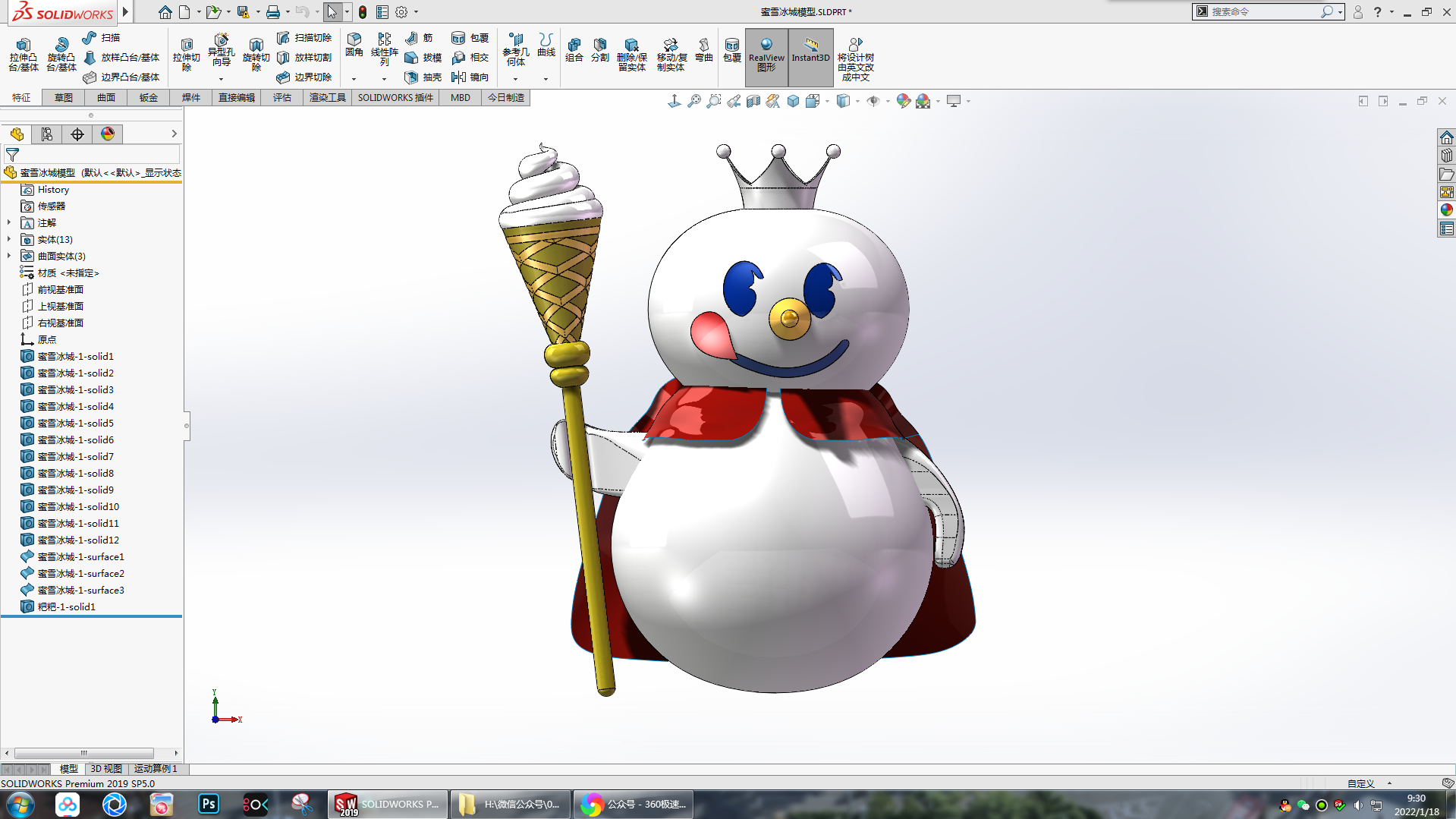Viewport: 1456px width, 819px height.
Task: Click the feature tree horizontal scrollbar
Action: [83, 753]
